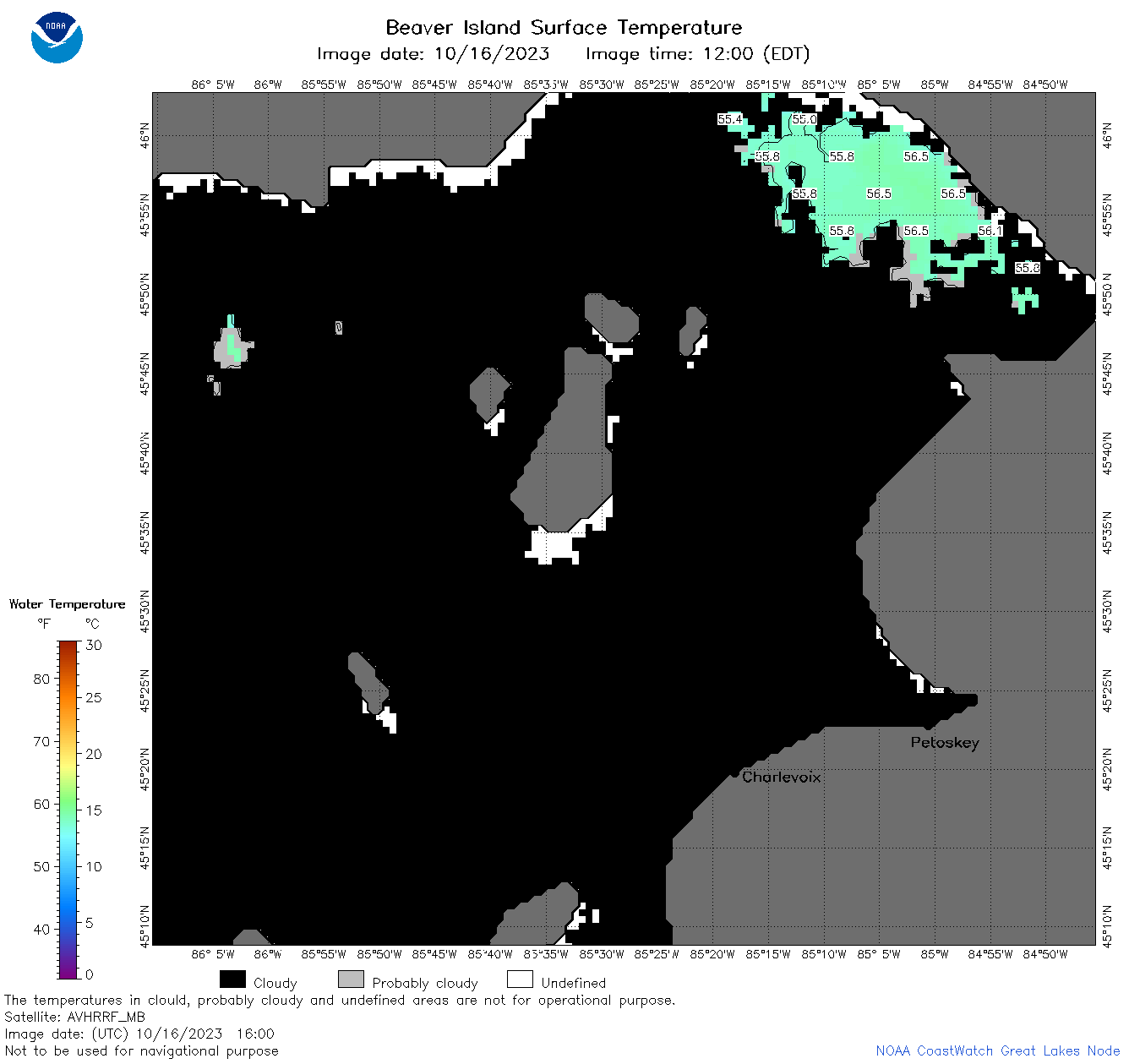The height and width of the screenshot is (1064, 1129).
Task: Click the 55.0 temperature reading
Action: pos(804,119)
